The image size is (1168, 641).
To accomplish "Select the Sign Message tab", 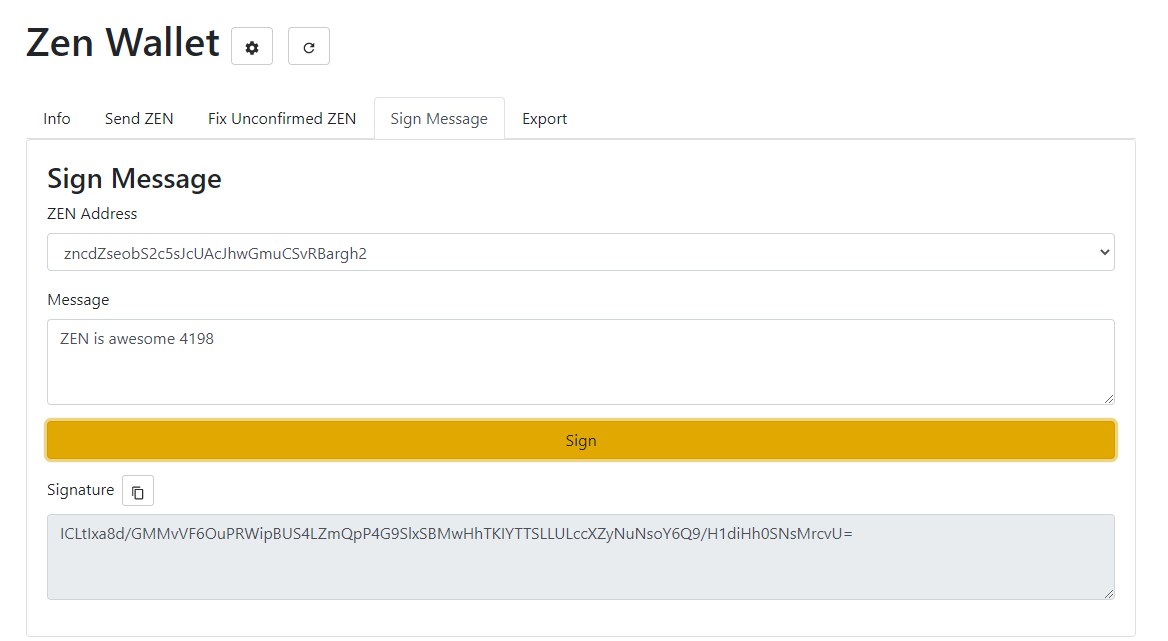I will [439, 118].
